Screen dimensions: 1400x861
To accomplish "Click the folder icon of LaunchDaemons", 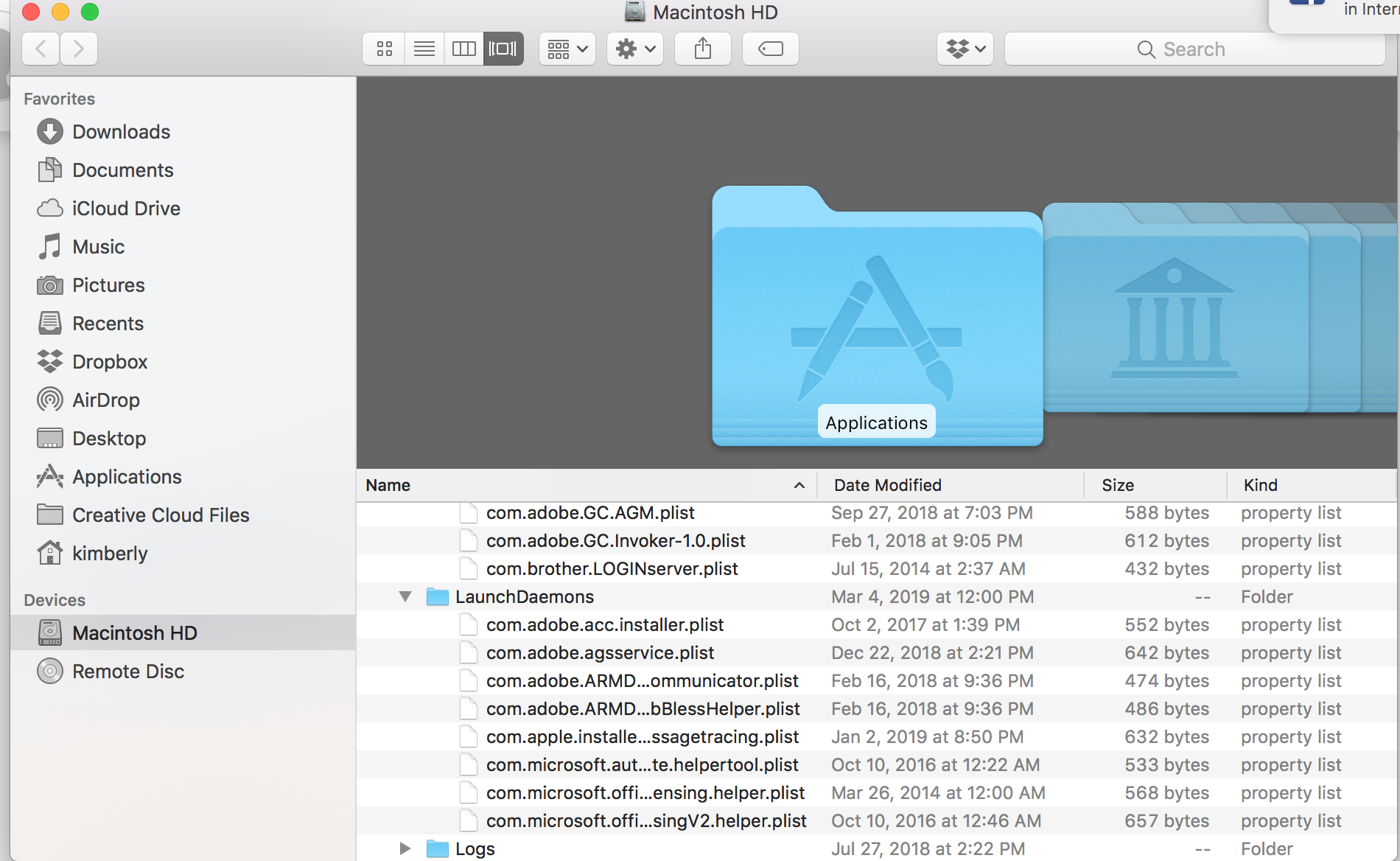I will (438, 596).
